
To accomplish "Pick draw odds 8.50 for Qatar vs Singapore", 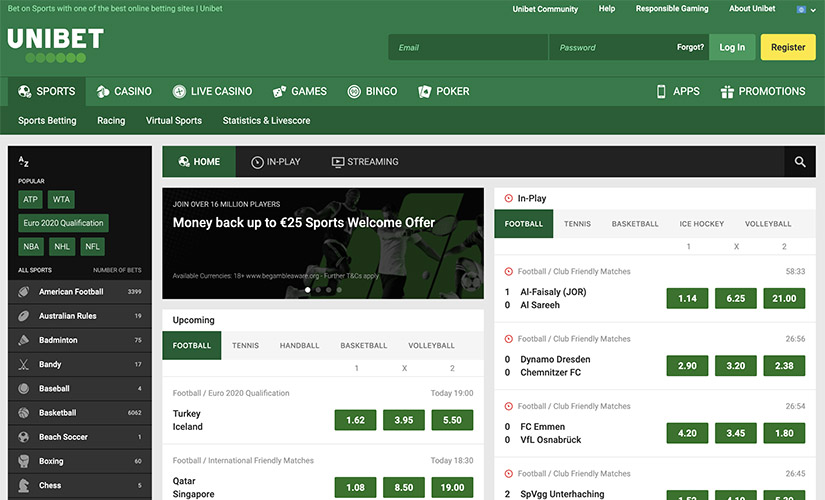I will (x=404, y=487).
